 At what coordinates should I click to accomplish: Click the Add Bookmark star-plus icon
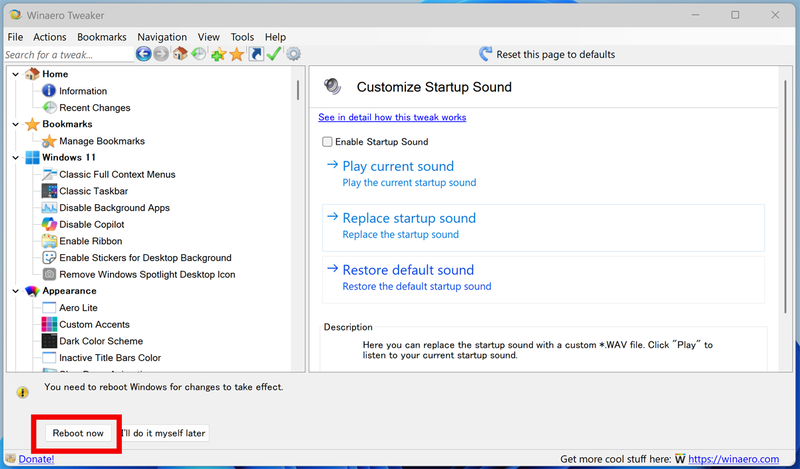pos(218,54)
